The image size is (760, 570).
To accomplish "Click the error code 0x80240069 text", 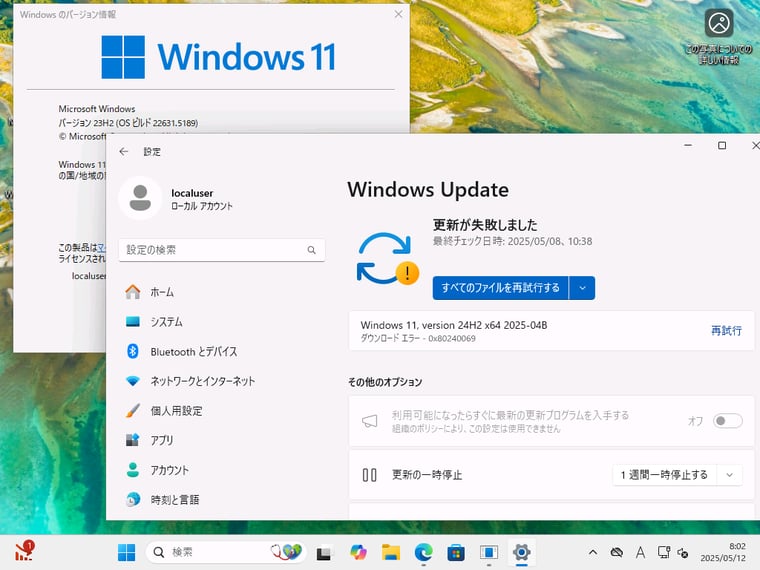I will pyautogui.click(x=452, y=338).
